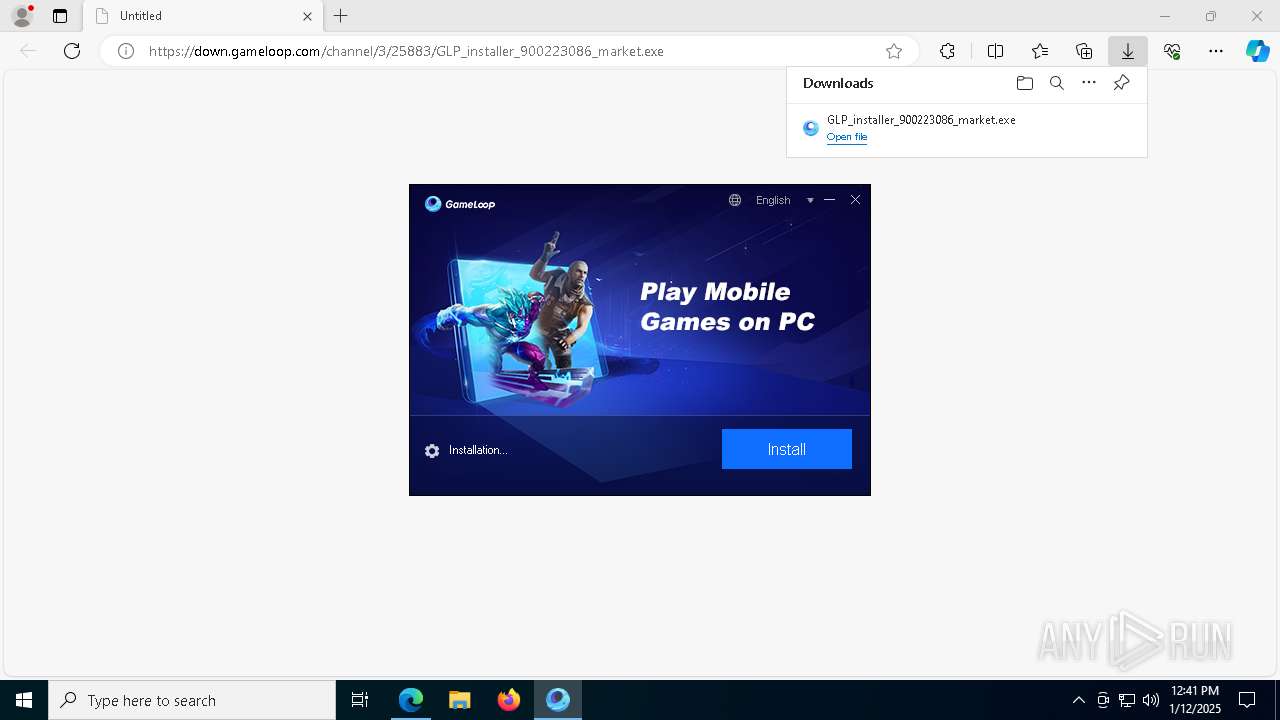Open Microsoft Edge from taskbar
The image size is (1280, 720).
411,700
